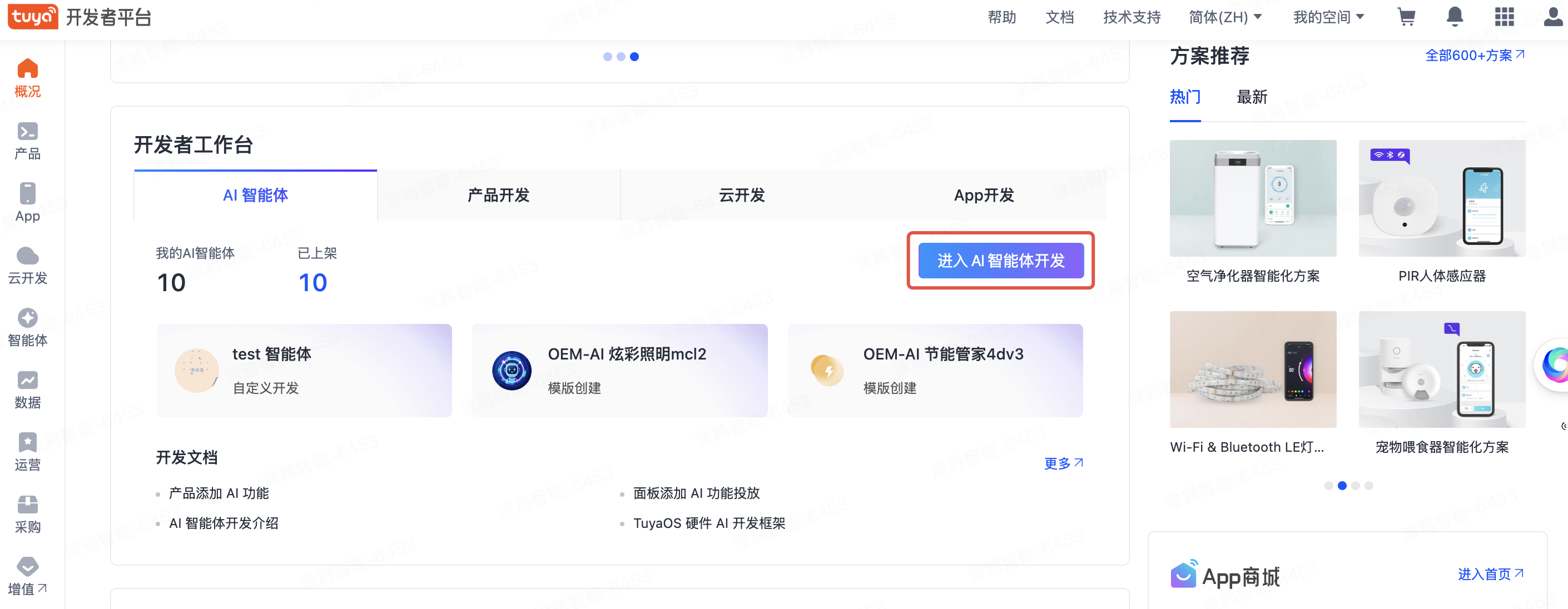Switch to the 云开发 workbench tab

[741, 195]
